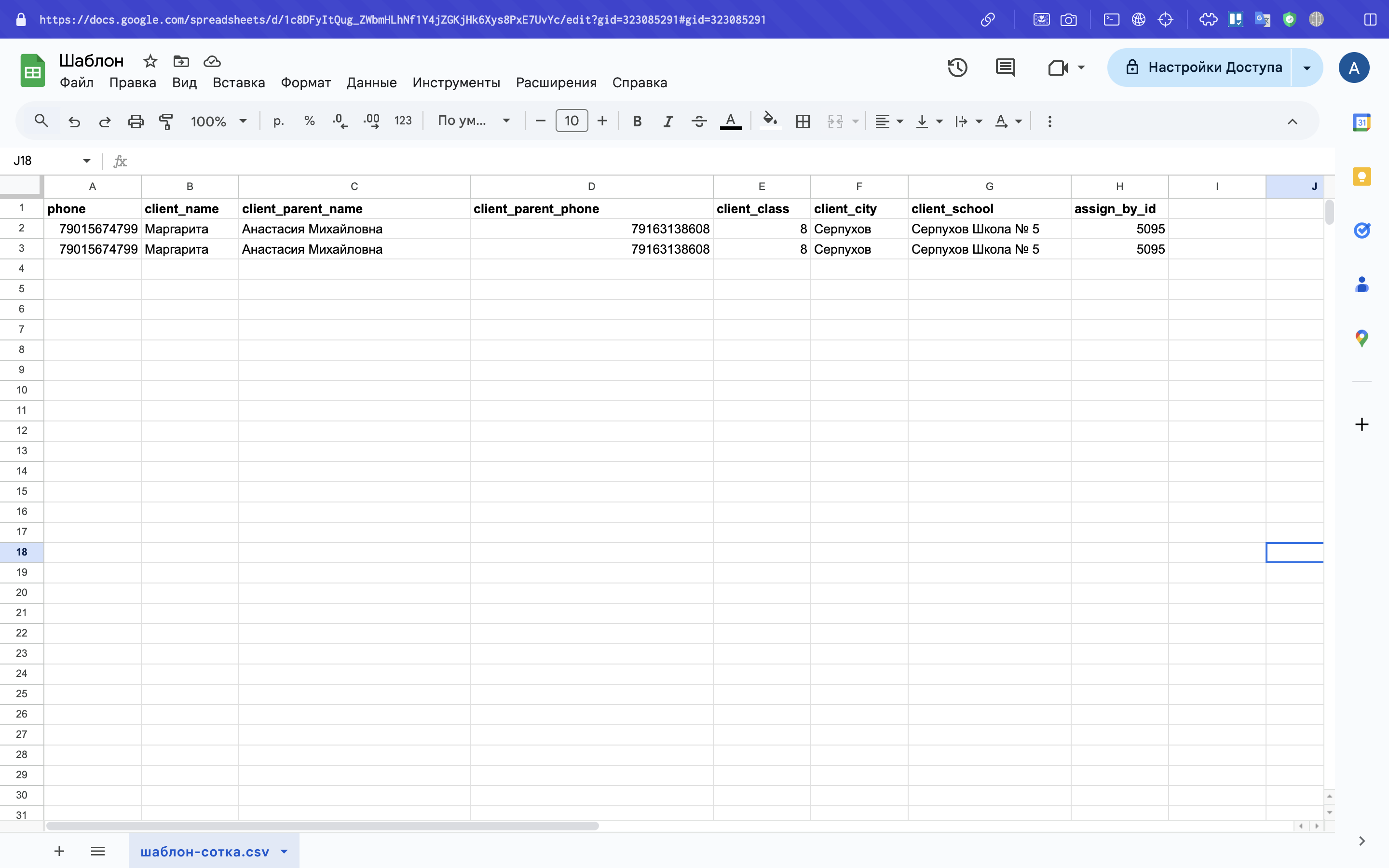Click the font size input field
Screen dimensions: 1389x868
[x=571, y=121]
